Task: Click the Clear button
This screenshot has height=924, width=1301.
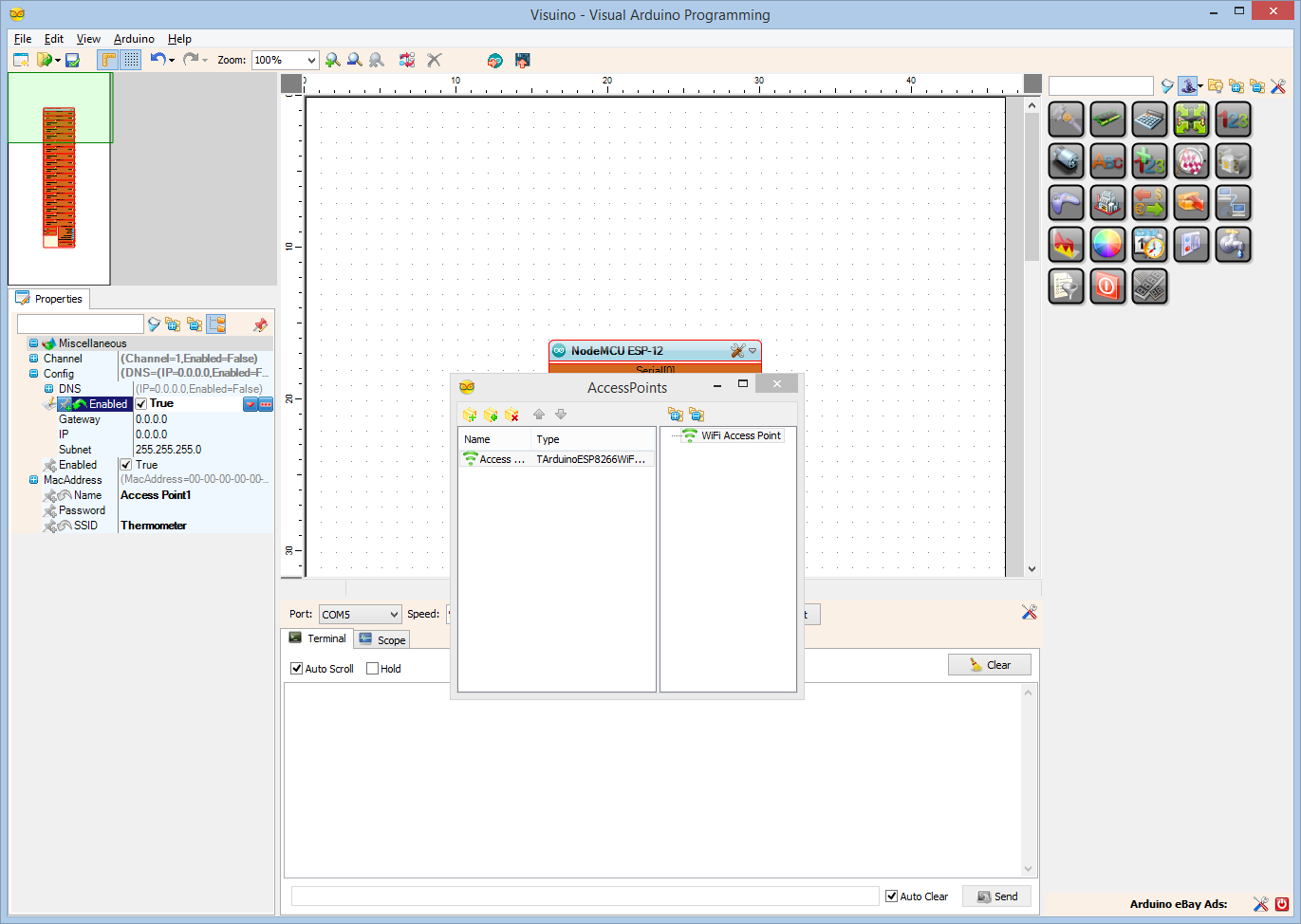Action: (989, 665)
